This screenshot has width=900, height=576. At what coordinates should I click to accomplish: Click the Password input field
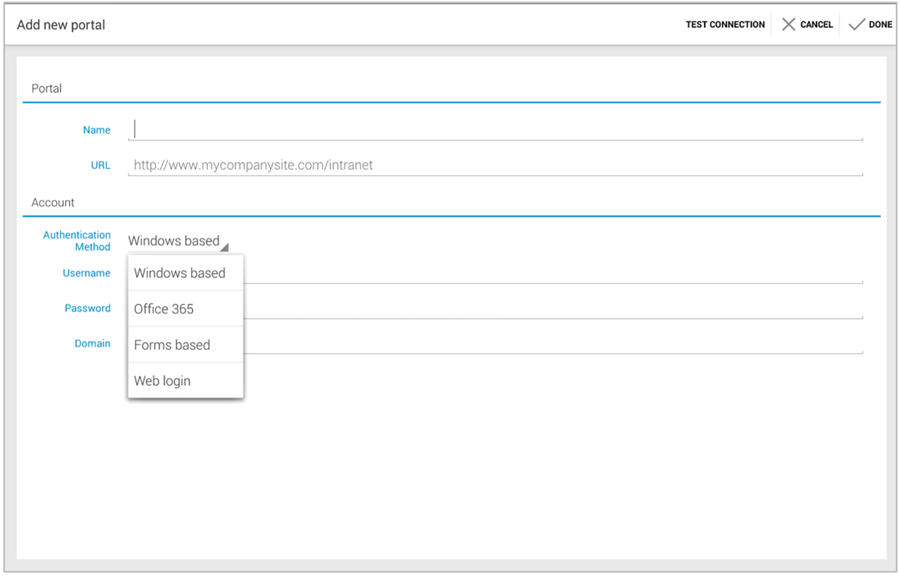point(500,307)
